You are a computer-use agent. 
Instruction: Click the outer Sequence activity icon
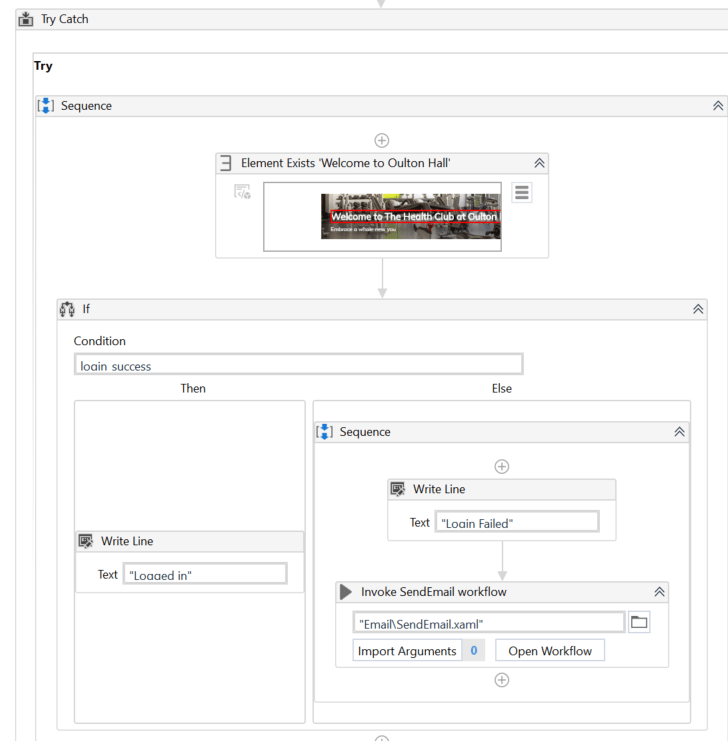coord(46,106)
